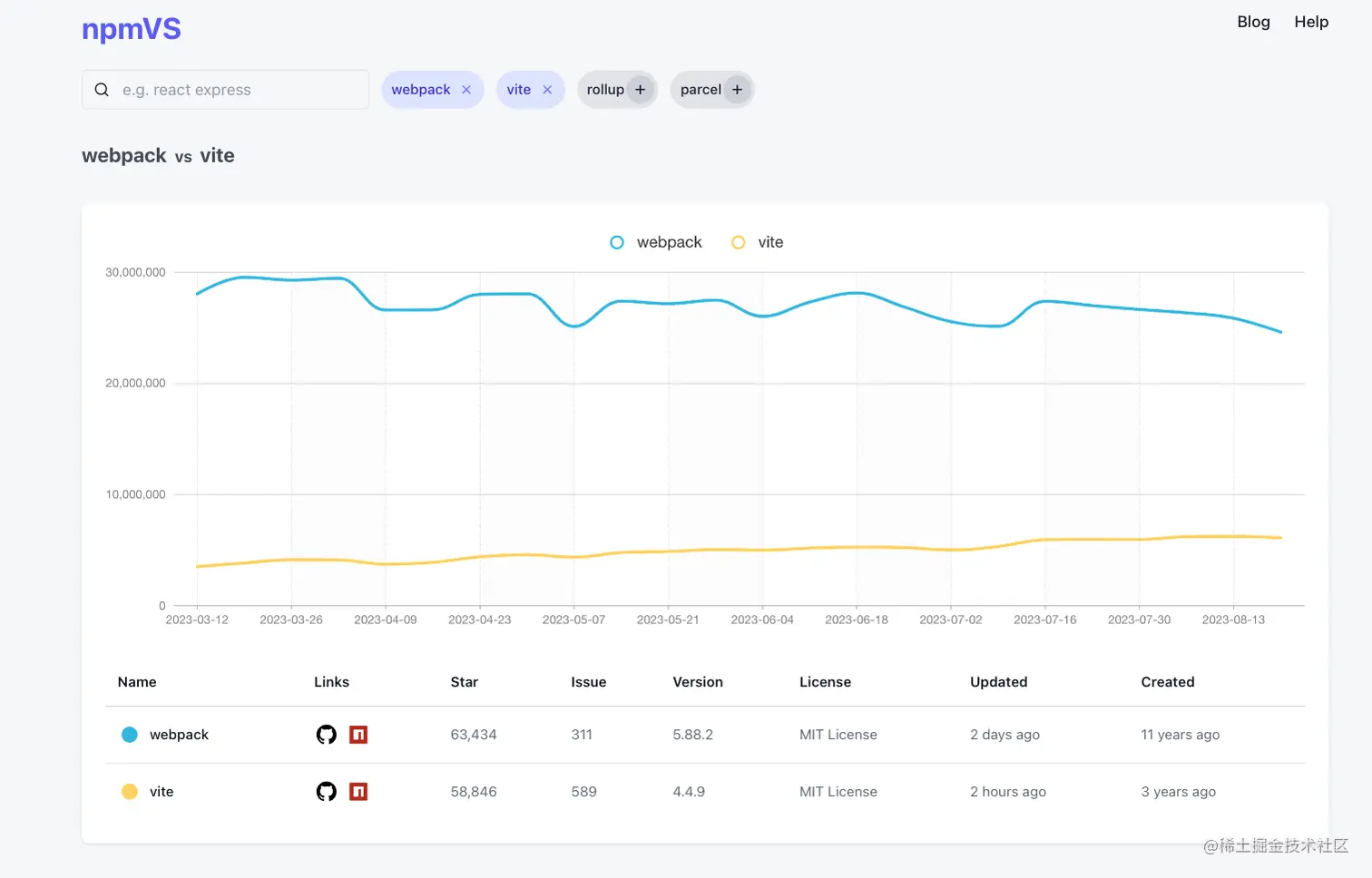
Task: Click the 2023-03-12 axis date label
Action: click(x=197, y=619)
